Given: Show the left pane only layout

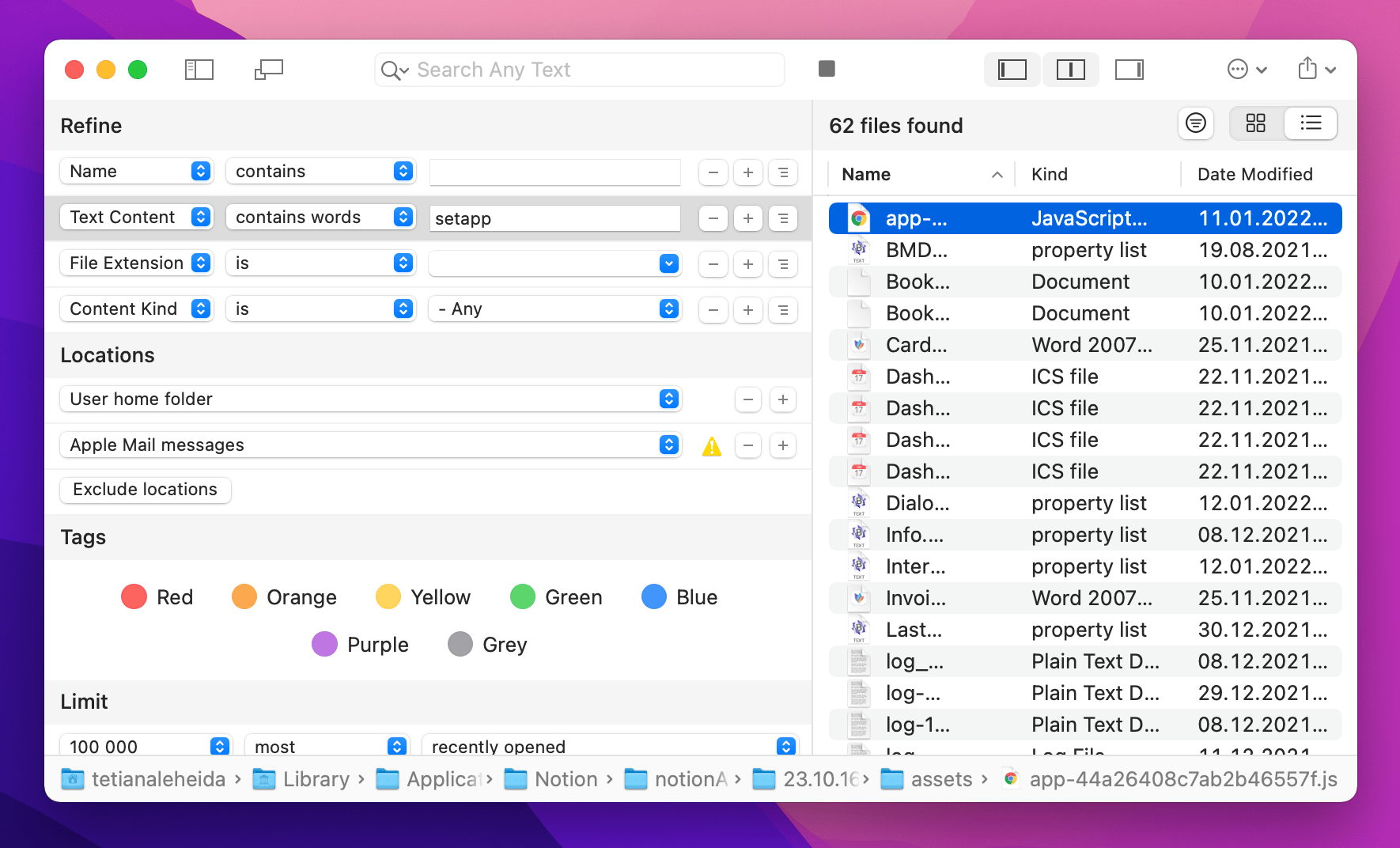Looking at the screenshot, I should pos(1012,70).
